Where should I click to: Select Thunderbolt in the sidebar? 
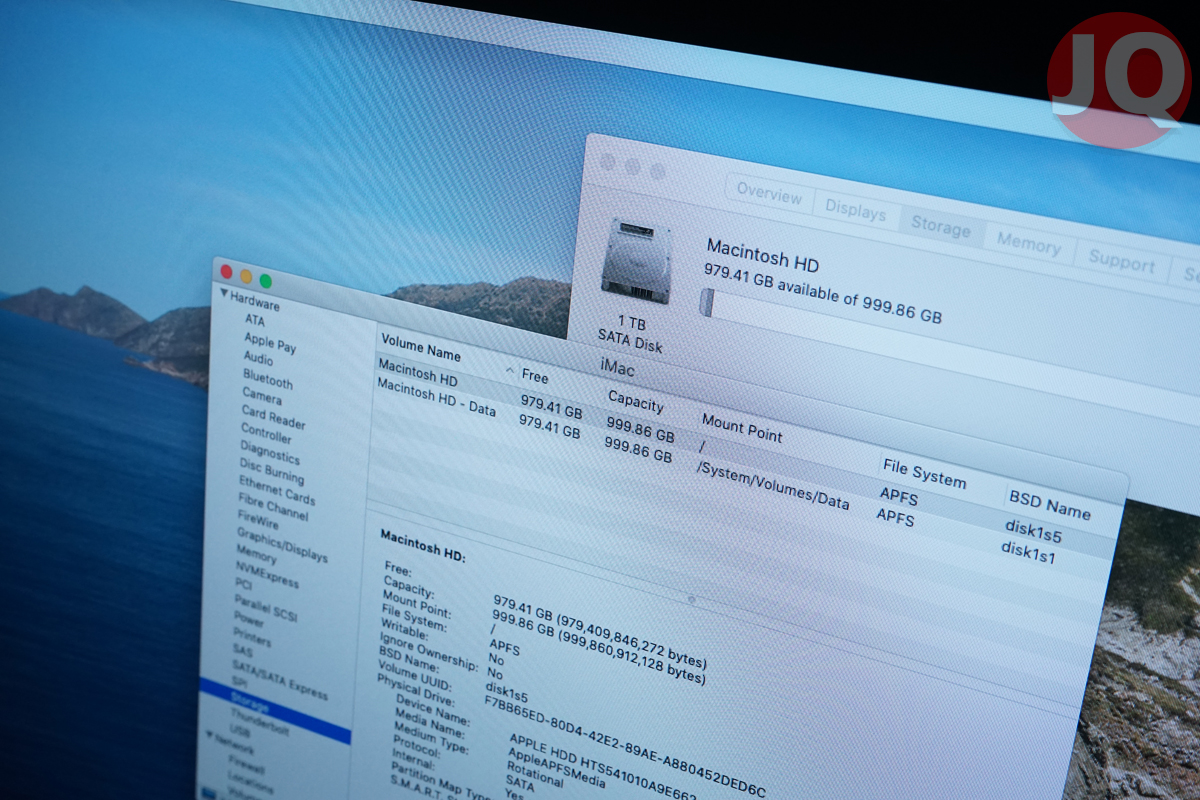(259, 723)
